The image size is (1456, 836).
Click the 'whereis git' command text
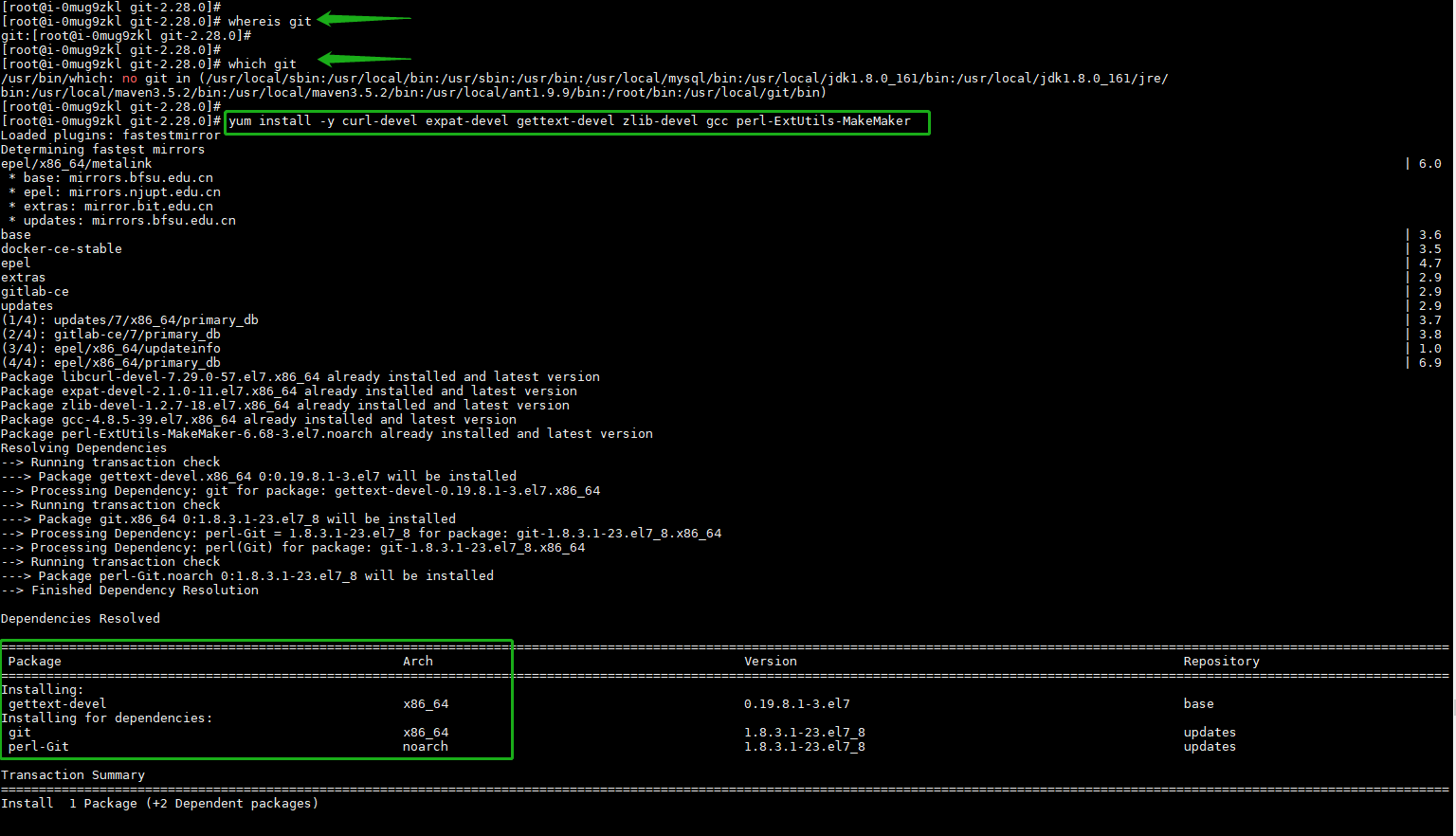pos(269,22)
